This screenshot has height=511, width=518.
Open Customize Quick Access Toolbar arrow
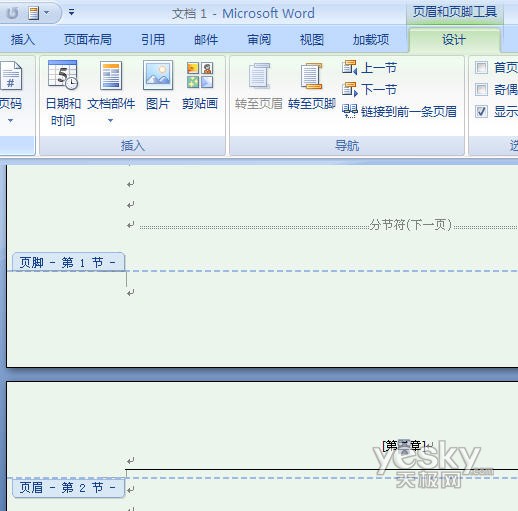[71, 13]
